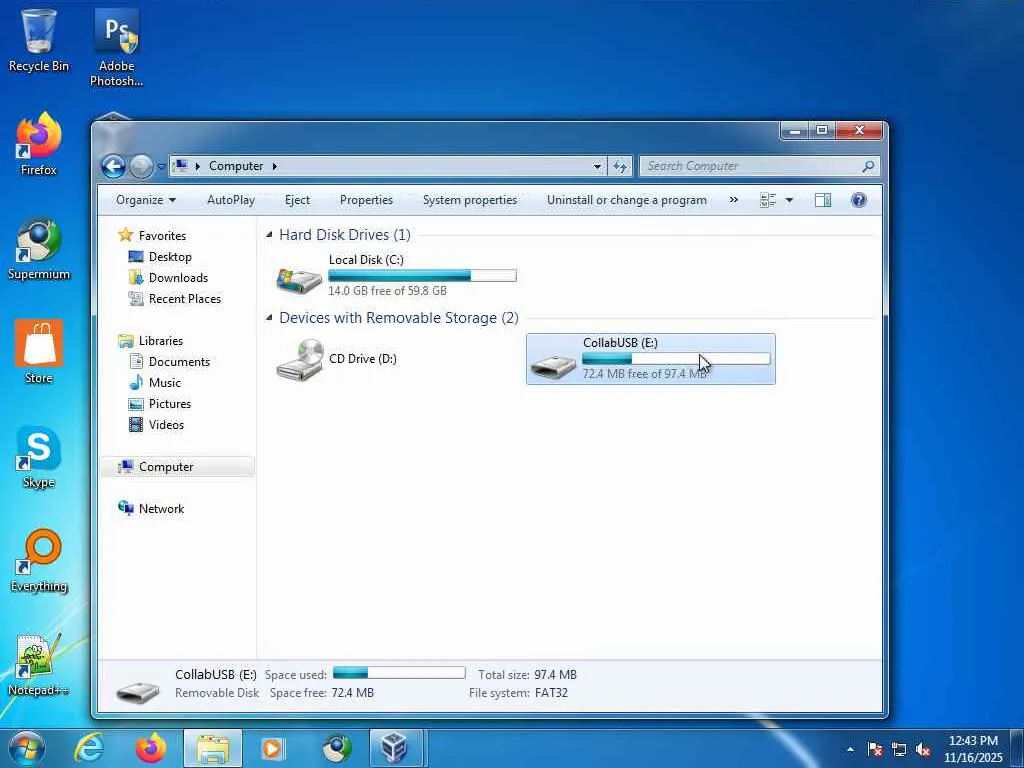The width and height of the screenshot is (1024, 768).
Task: Click the Local Disk (C:) usage bar
Action: [x=422, y=276]
